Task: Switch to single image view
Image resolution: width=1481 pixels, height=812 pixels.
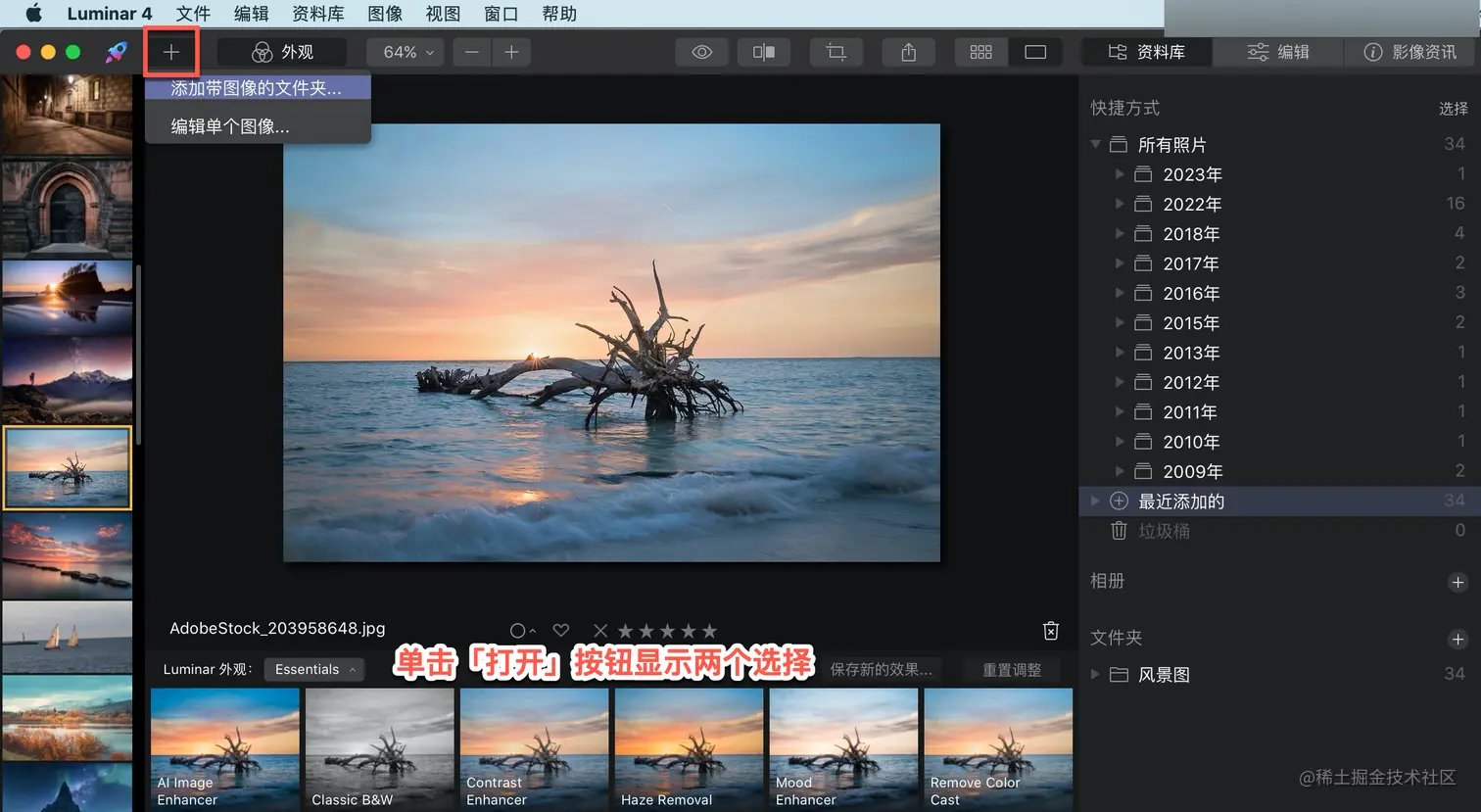Action: (x=1035, y=52)
